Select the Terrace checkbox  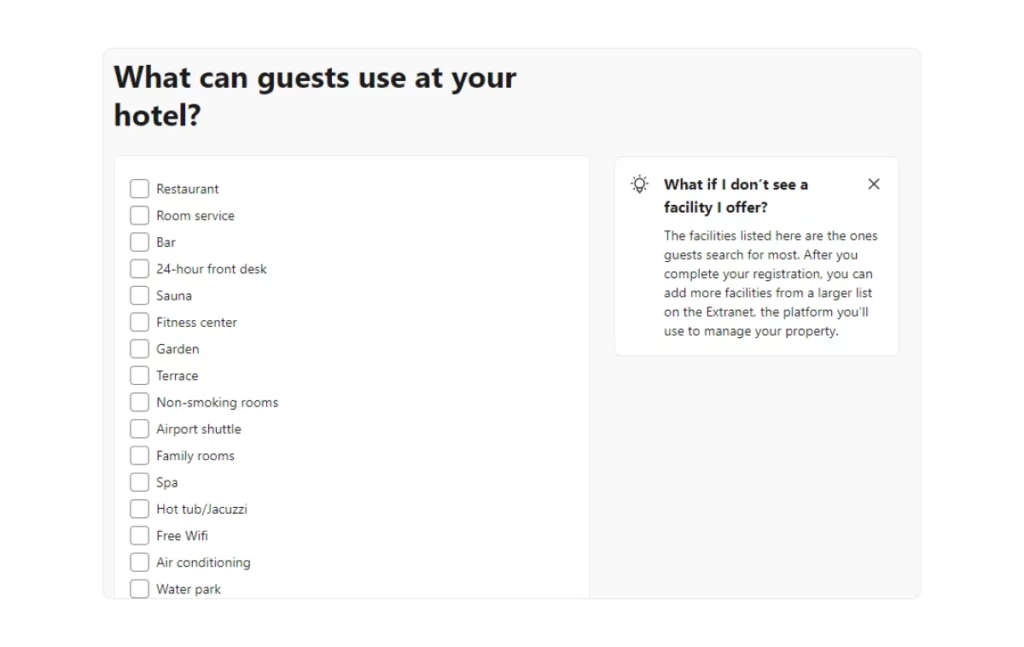pos(140,376)
